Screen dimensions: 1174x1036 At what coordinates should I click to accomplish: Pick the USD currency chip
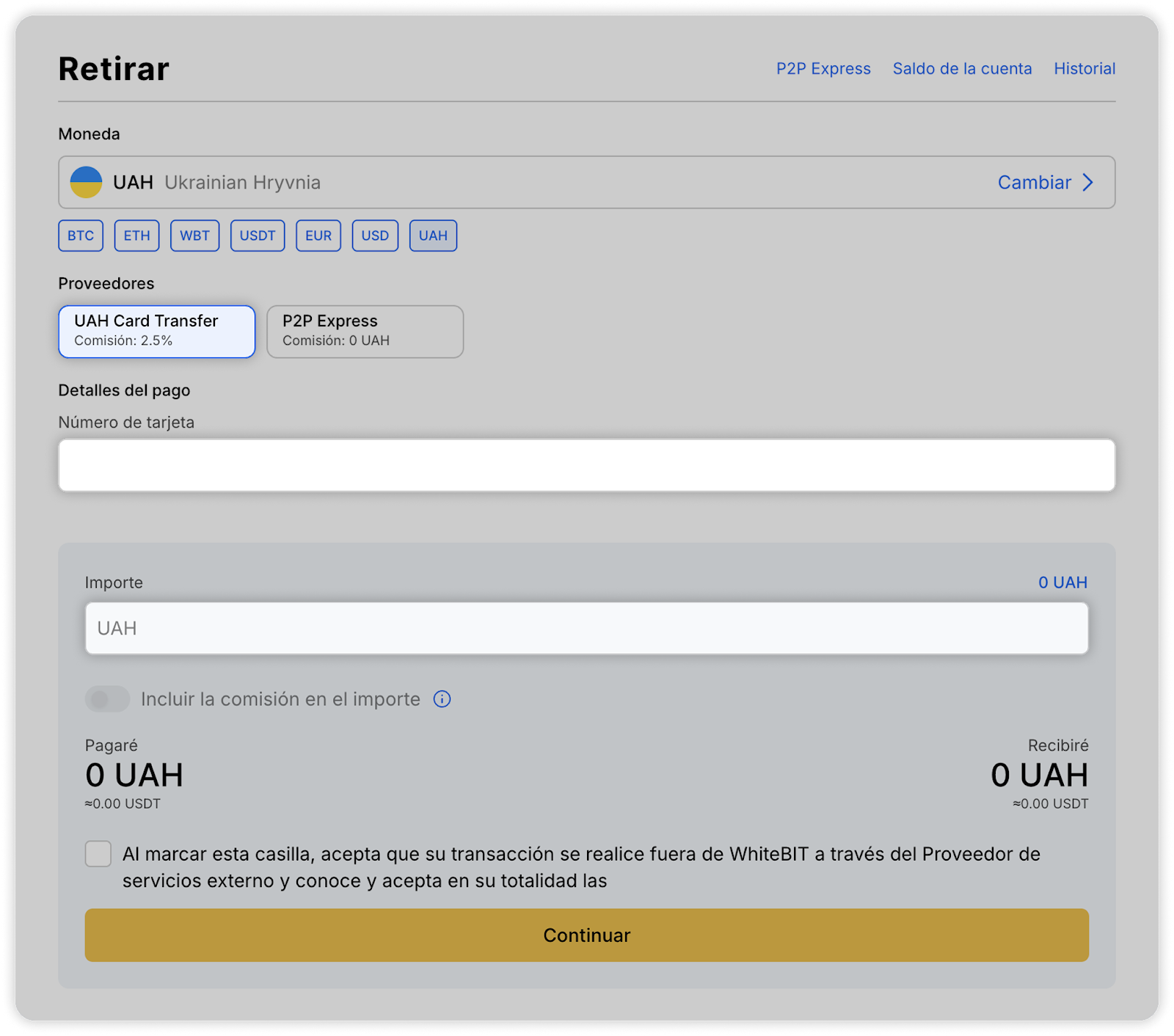(x=375, y=236)
